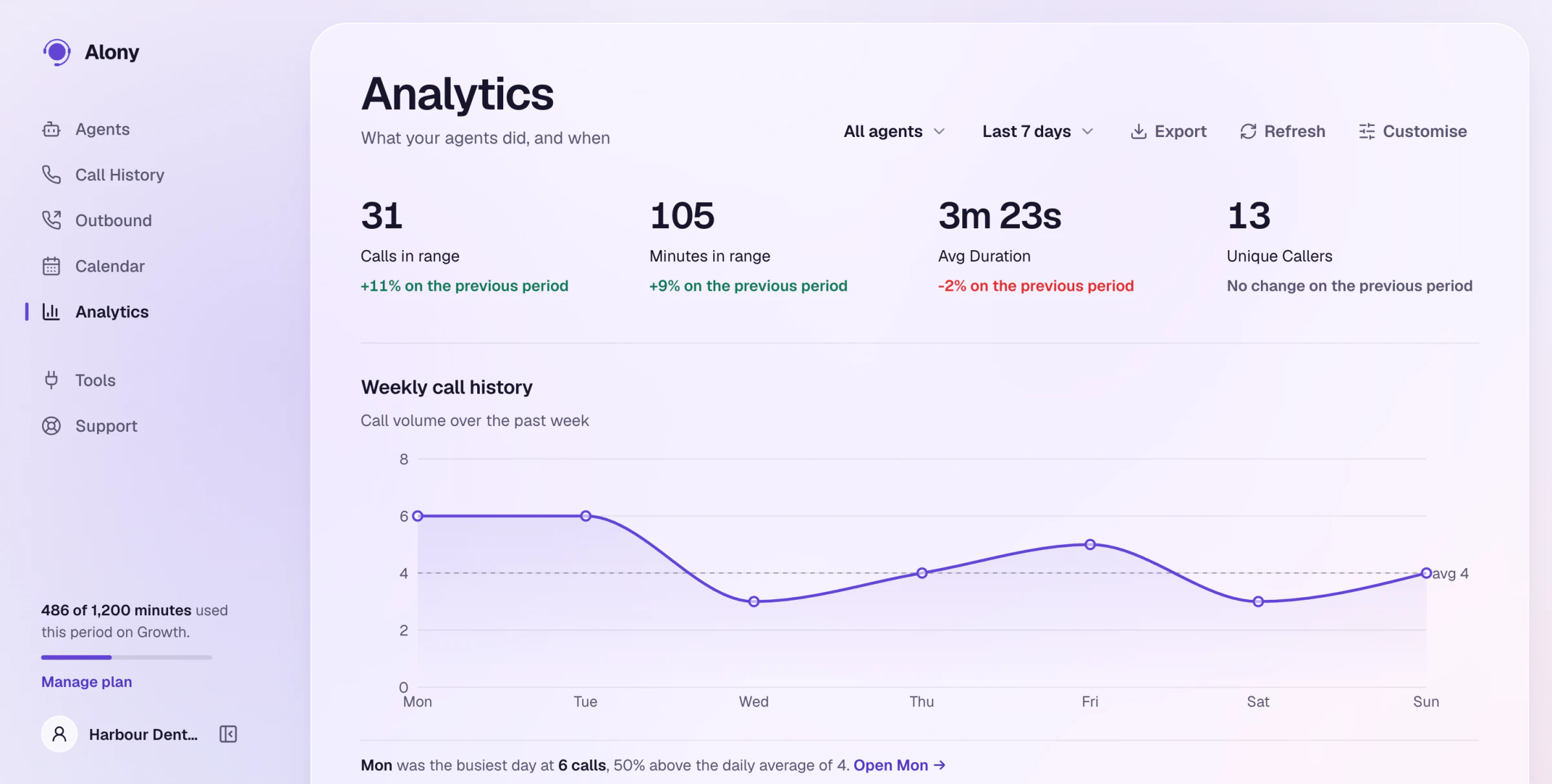The width and height of the screenshot is (1552, 784).
Task: Click the Export button label
Action: coord(1180,131)
